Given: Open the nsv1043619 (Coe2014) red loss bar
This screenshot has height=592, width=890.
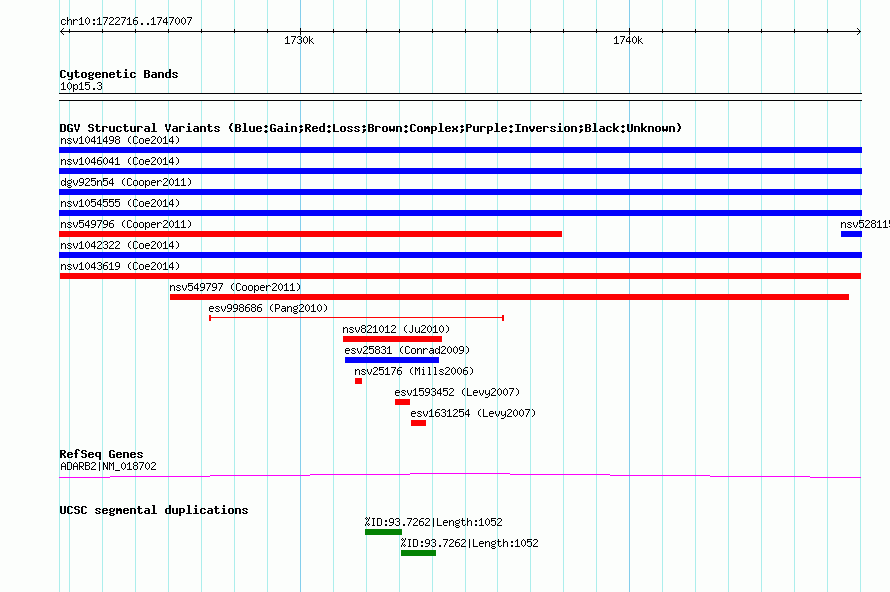Looking at the screenshot, I should pyautogui.click(x=460, y=276).
